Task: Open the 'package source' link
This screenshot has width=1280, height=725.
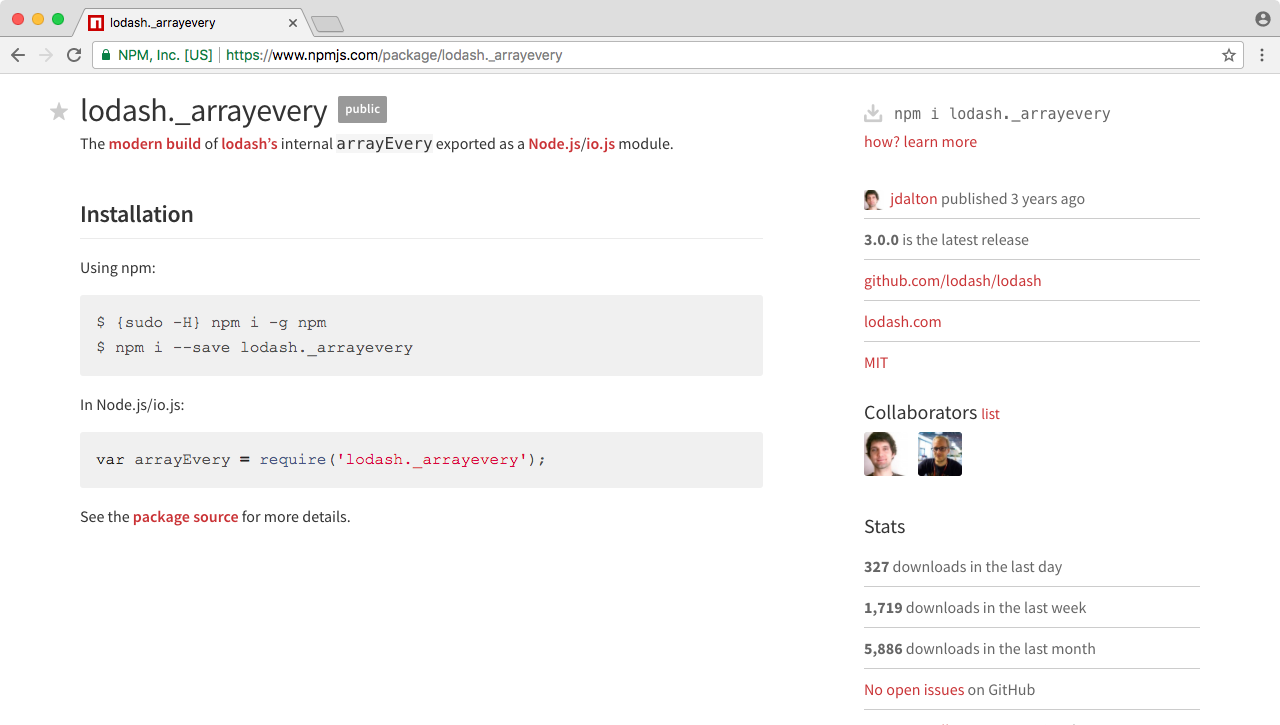Action: coord(185,517)
